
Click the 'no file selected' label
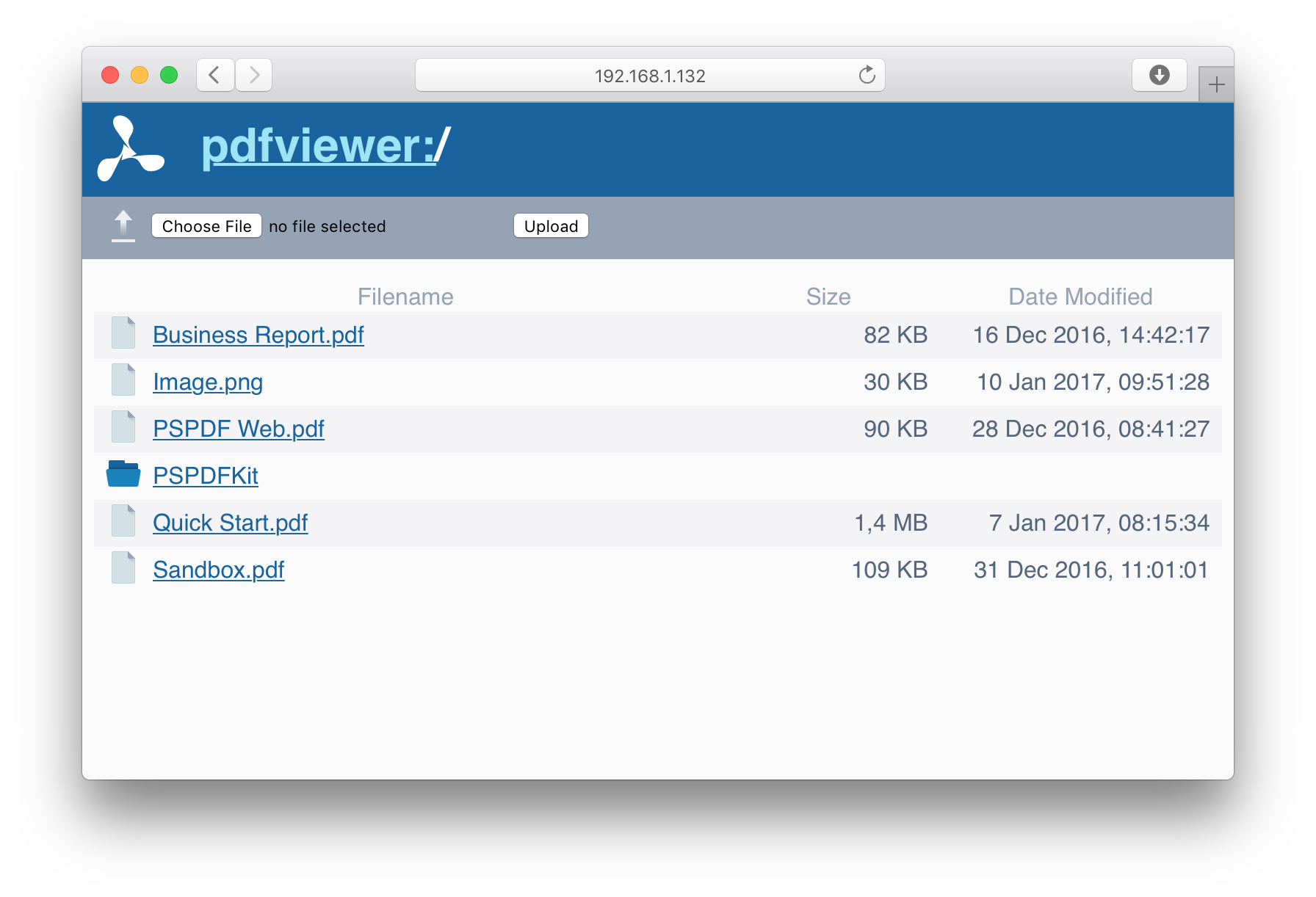point(327,226)
